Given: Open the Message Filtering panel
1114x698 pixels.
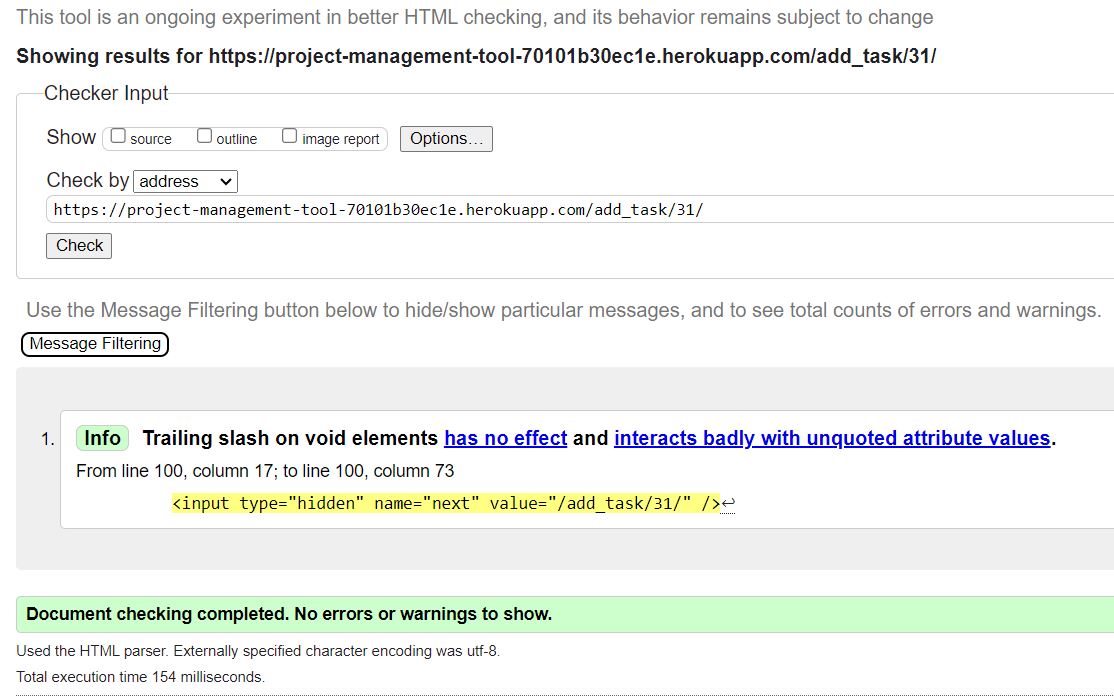Looking at the screenshot, I should (94, 344).
